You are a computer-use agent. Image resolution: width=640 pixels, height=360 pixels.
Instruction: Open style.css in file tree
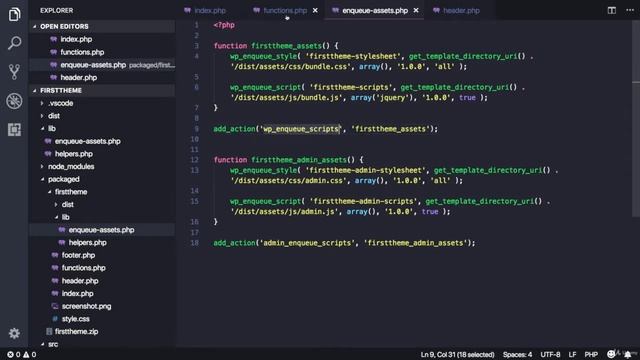[76, 319]
